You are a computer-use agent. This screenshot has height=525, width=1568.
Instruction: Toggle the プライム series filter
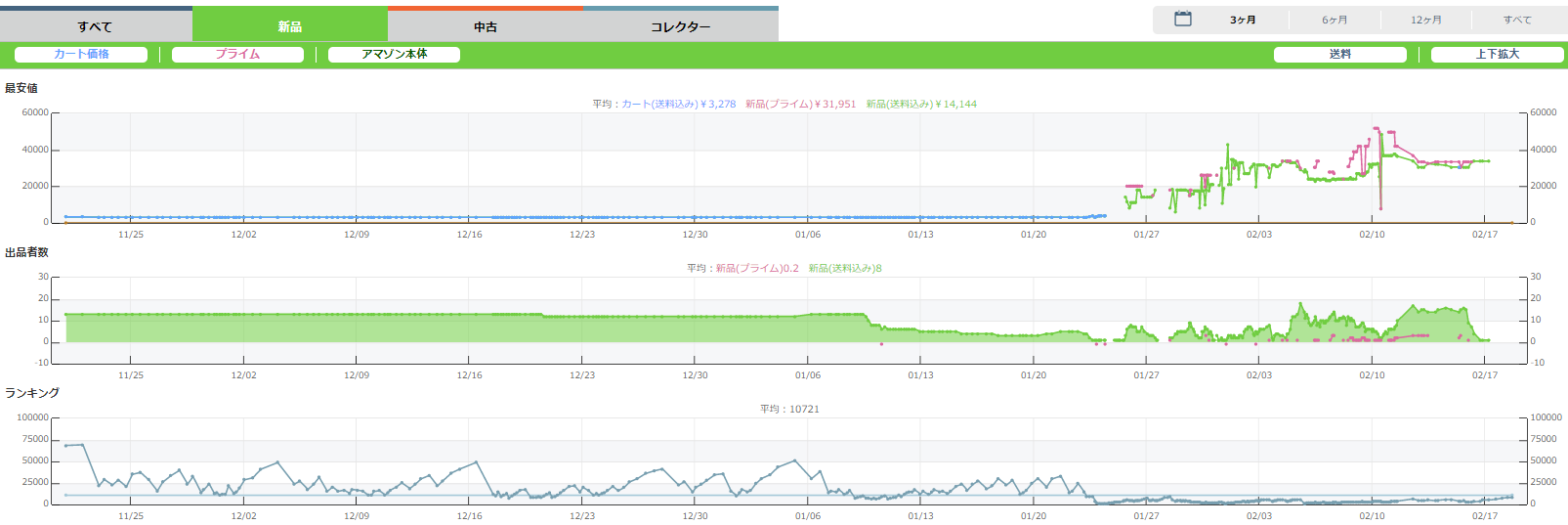coord(237,54)
